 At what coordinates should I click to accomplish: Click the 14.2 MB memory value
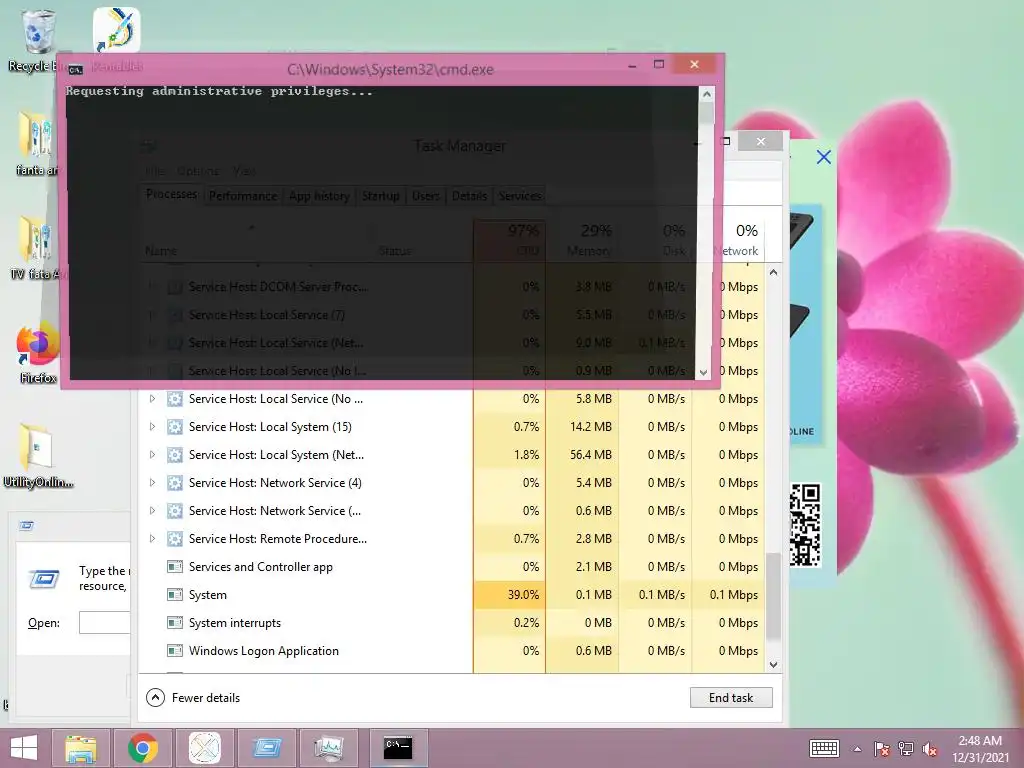(x=590, y=427)
